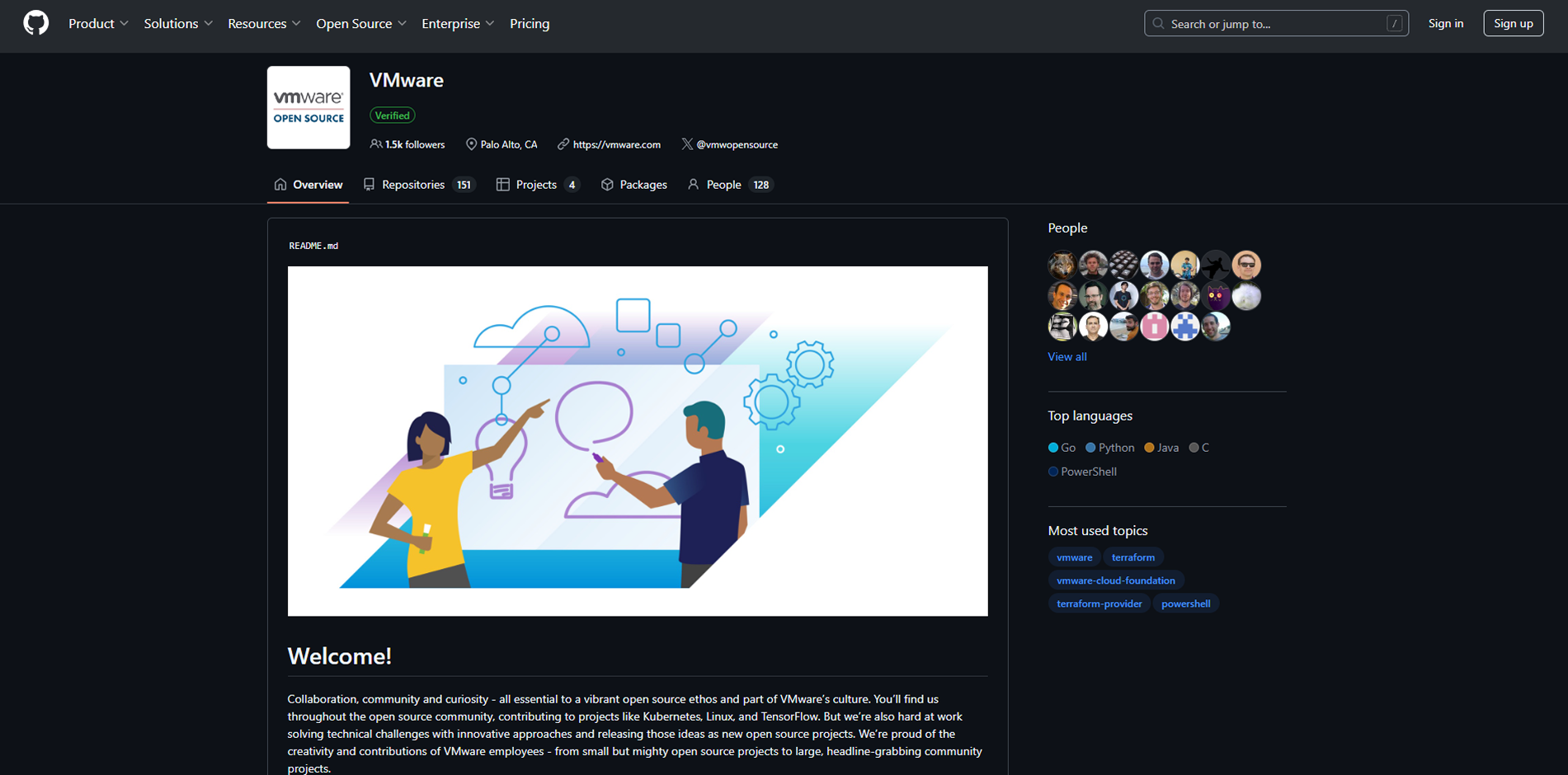Select the vmware-cloud-foundation topic tag
1568x775 pixels.
(x=1116, y=580)
